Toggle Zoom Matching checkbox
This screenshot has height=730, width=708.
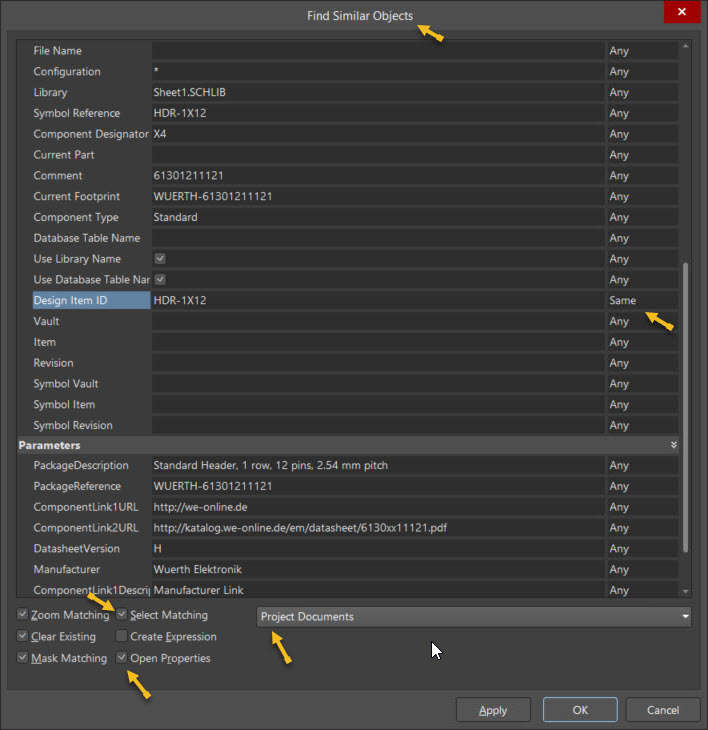(22, 614)
